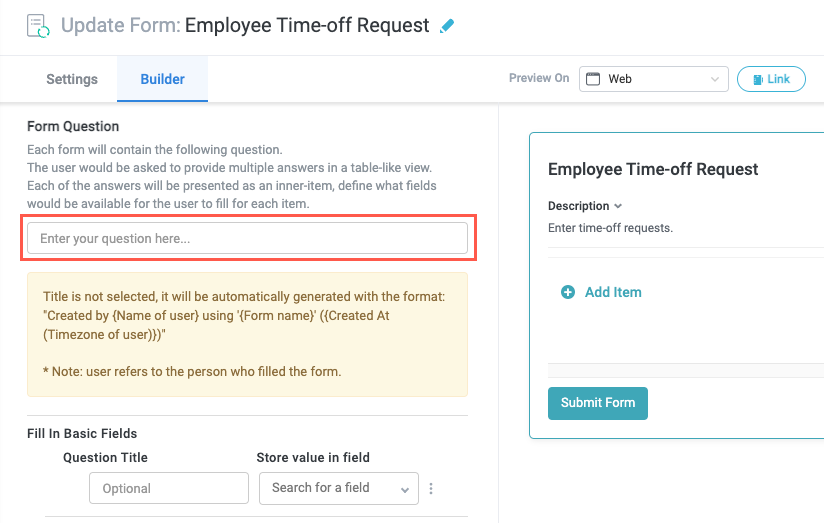This screenshot has width=824, height=523.
Task: Click the yellow auto-generated title notice
Action: point(247,334)
